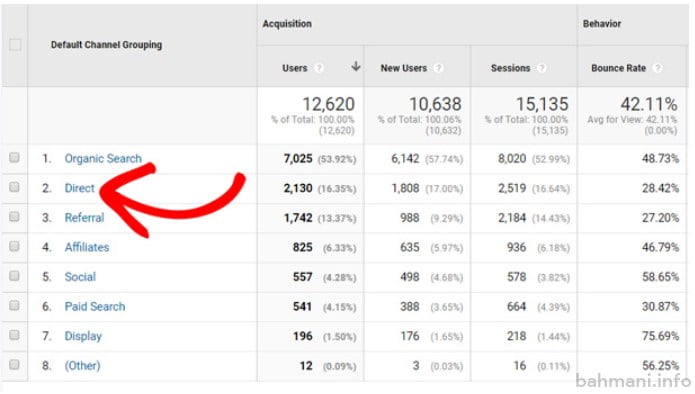Click the help icon beside Sessions

542,68
